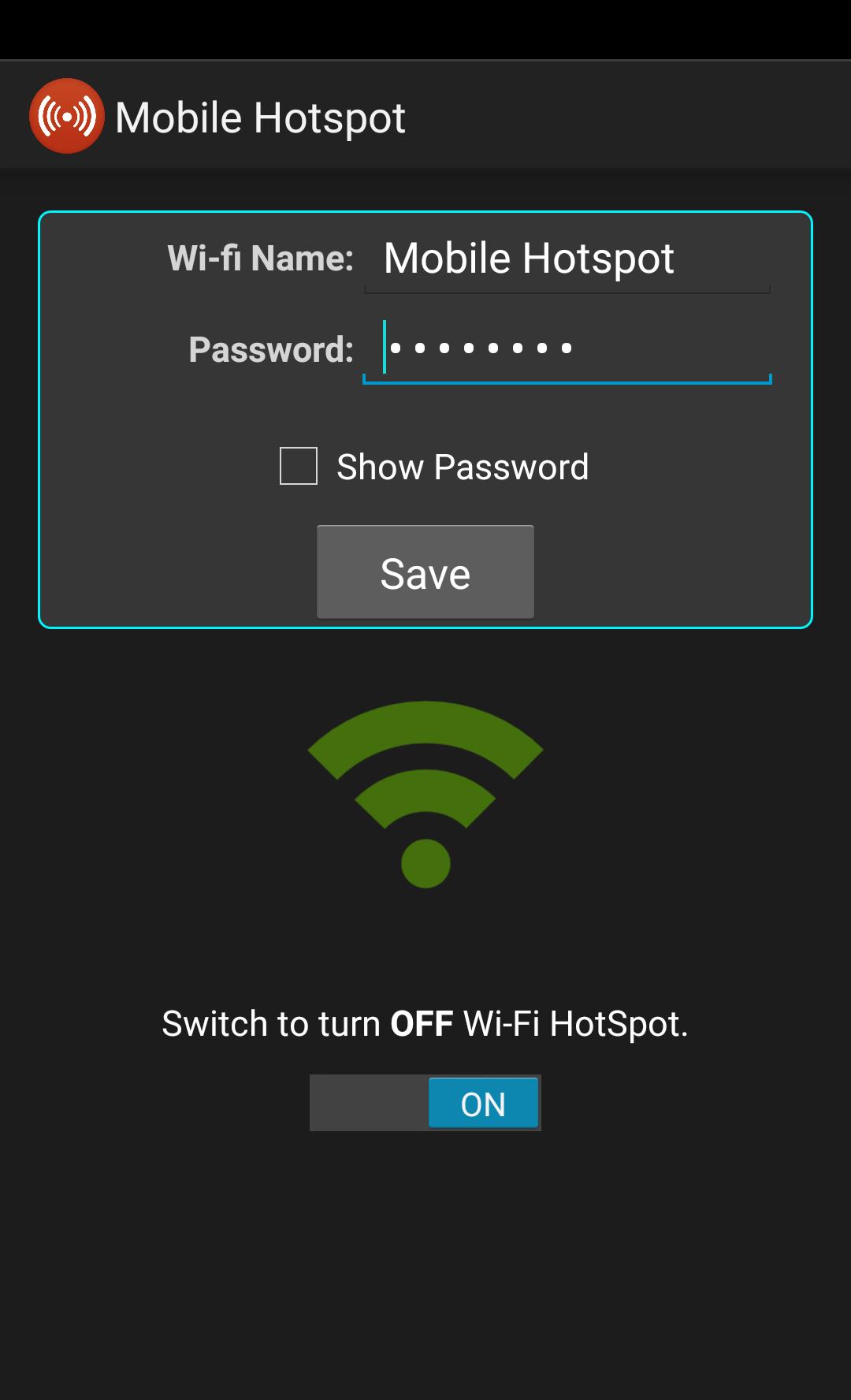Turn off the Wi-Fi HotSpot switch
851x1400 pixels.
425,1103
